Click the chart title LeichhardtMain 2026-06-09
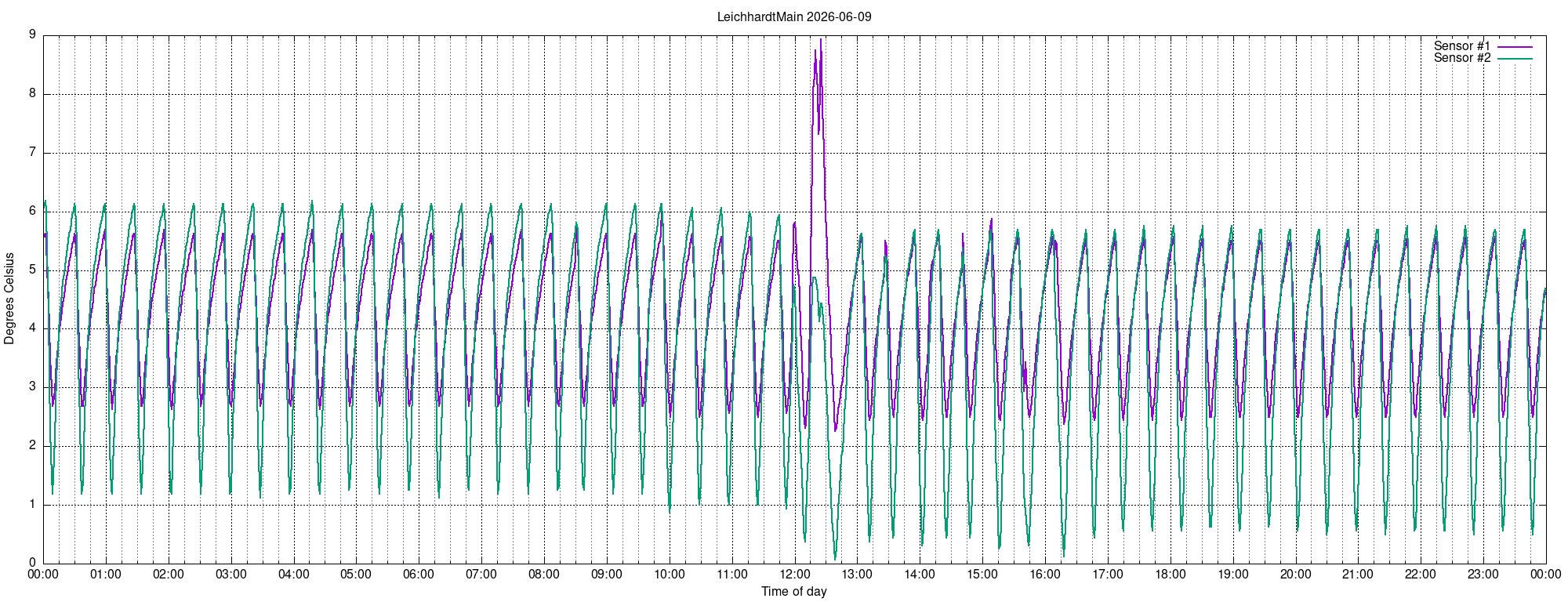 point(794,16)
